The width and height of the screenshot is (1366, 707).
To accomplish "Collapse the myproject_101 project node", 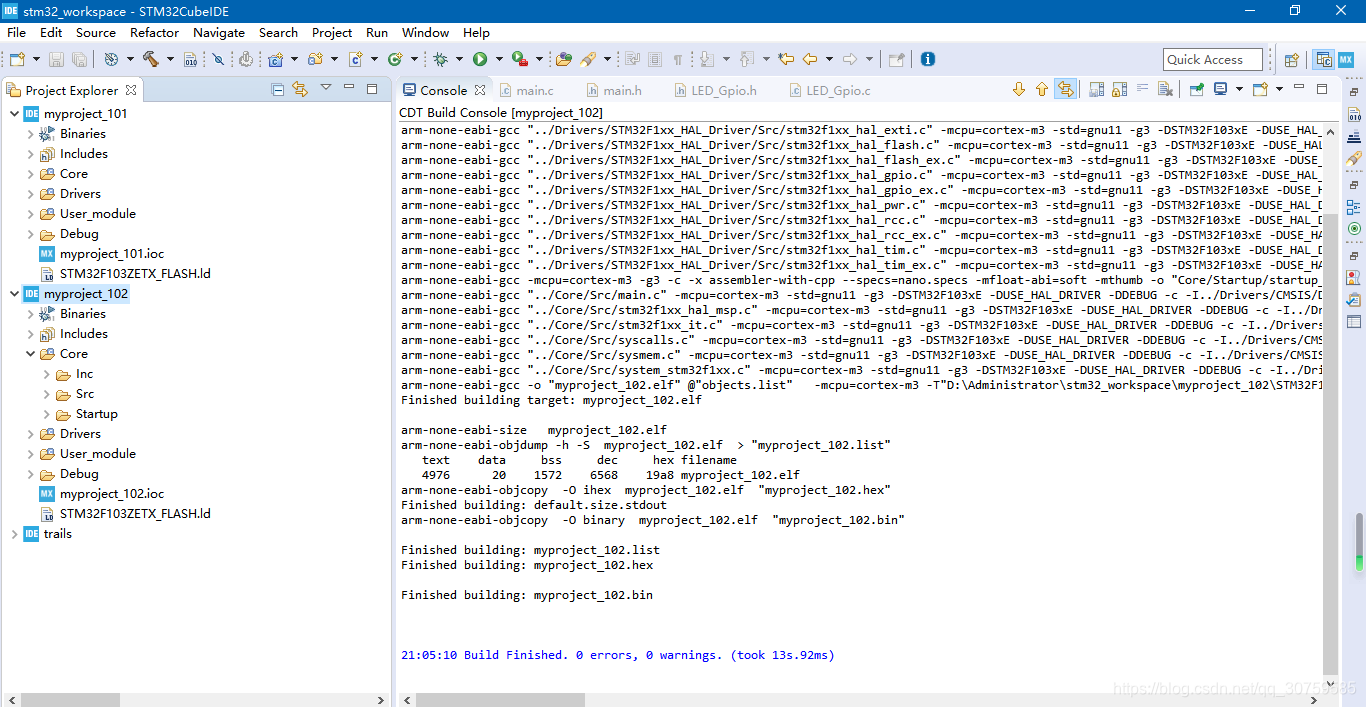I will (14, 113).
